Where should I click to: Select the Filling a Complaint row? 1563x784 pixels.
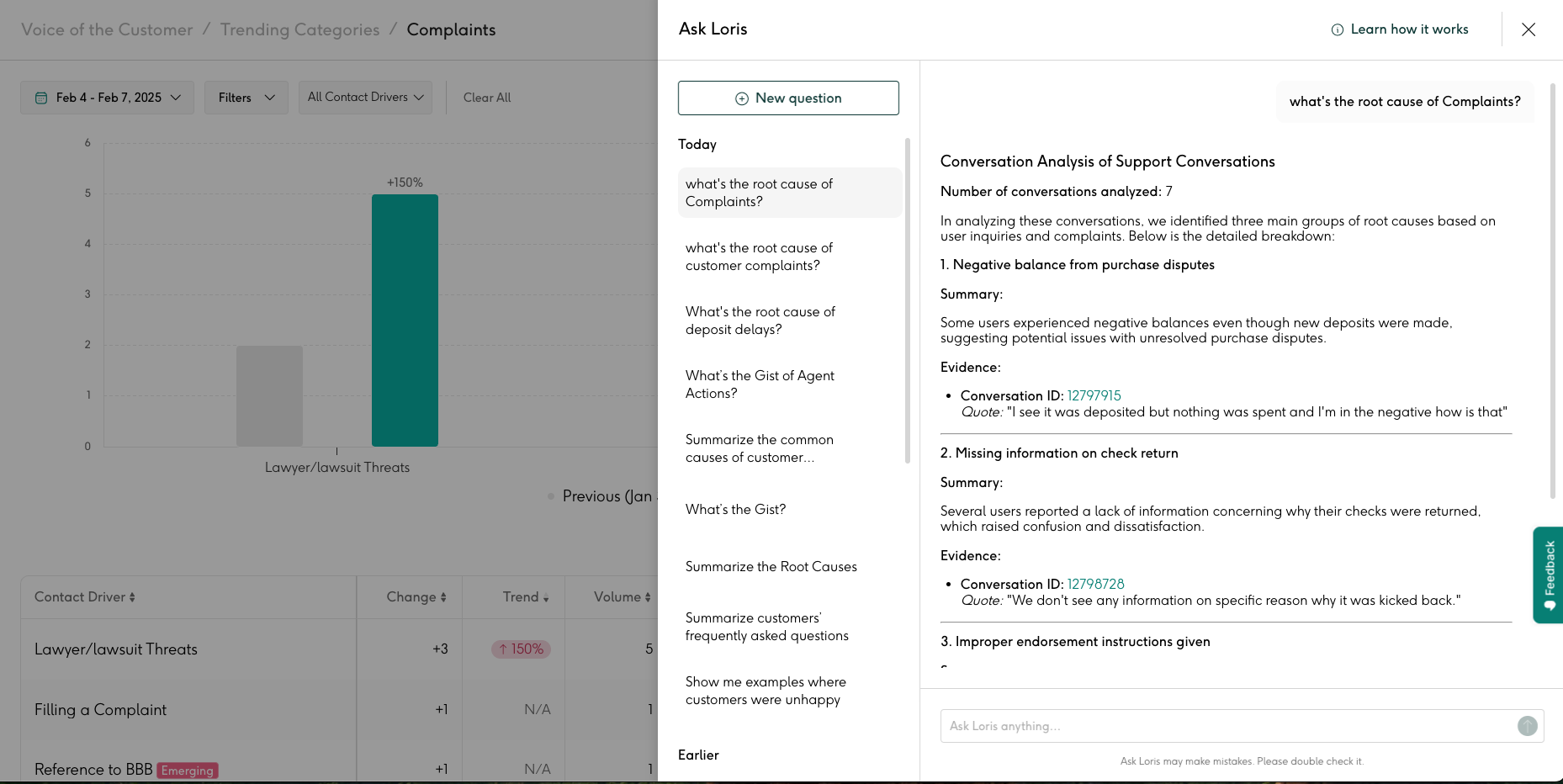pos(339,710)
